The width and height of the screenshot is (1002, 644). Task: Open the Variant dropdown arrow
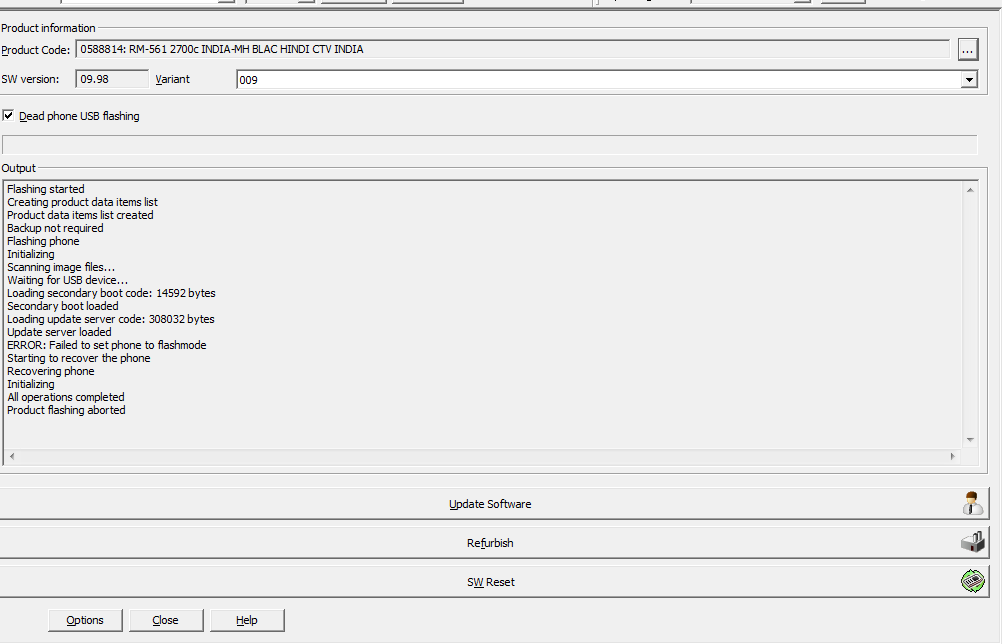tap(969, 80)
